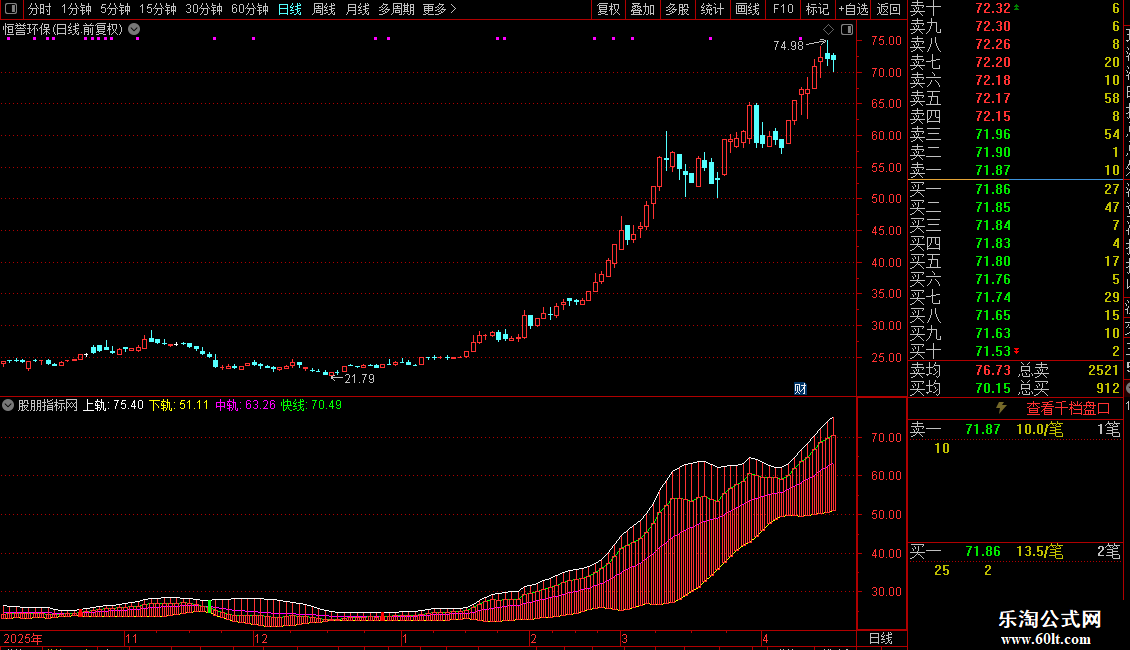Screen dimensions: 1130x650
Task: Click month 12 on the time axis
Action: pyautogui.click(x=261, y=639)
